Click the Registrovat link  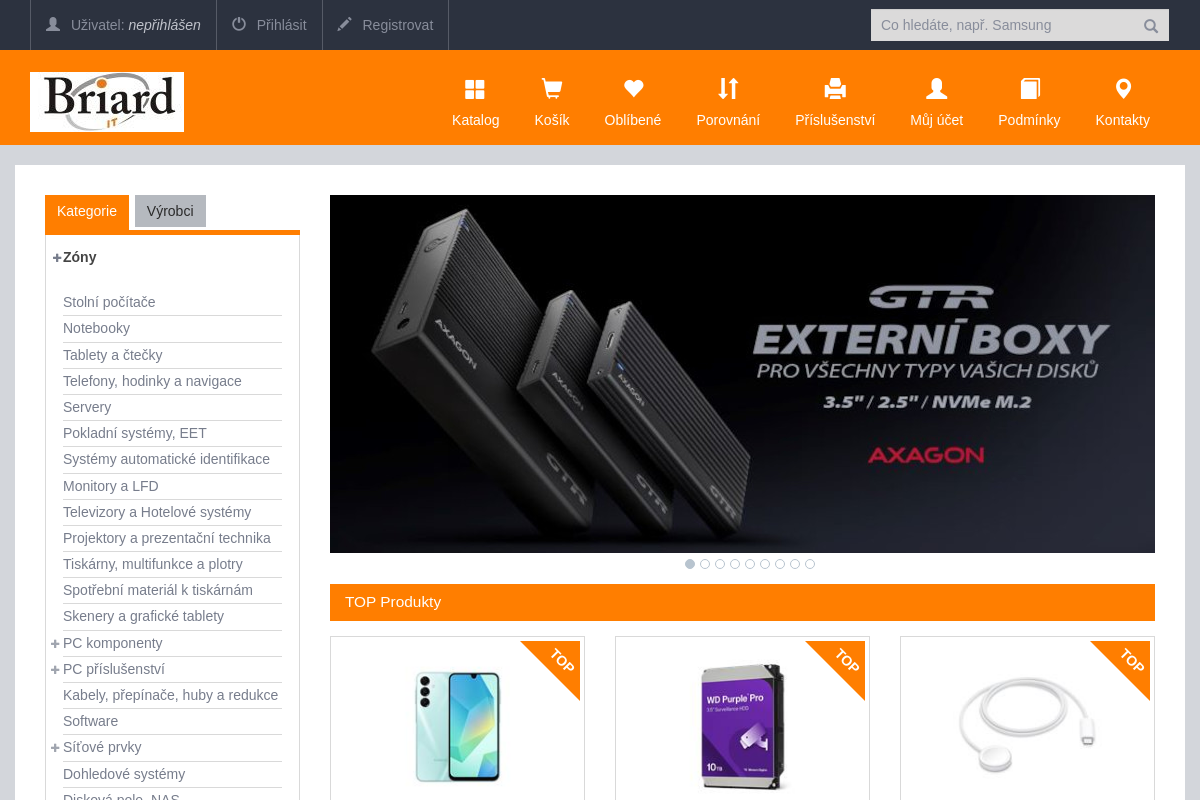(x=386, y=25)
